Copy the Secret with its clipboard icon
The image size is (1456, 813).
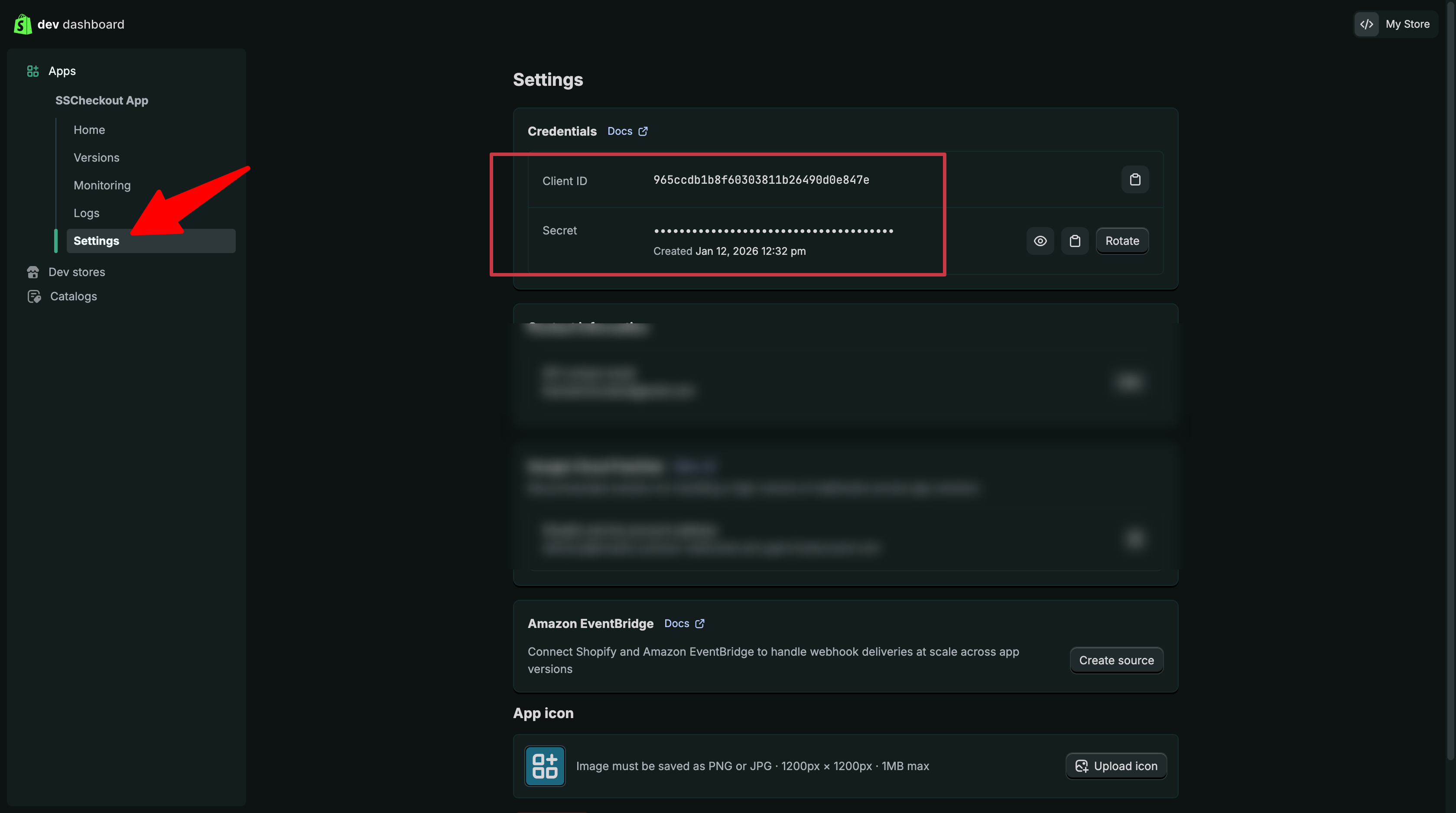pos(1075,240)
